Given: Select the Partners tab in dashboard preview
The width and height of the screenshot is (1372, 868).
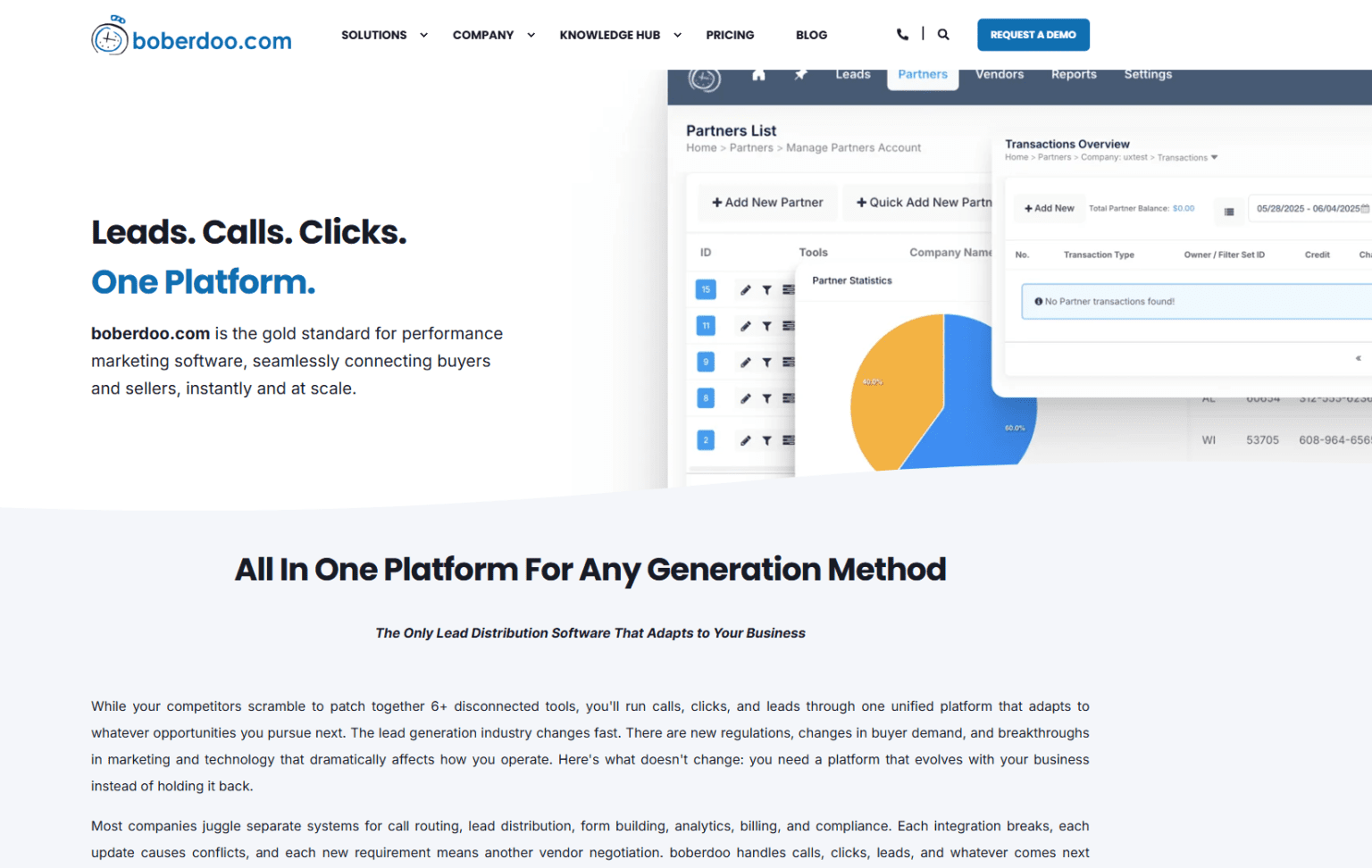Looking at the screenshot, I should click(923, 77).
